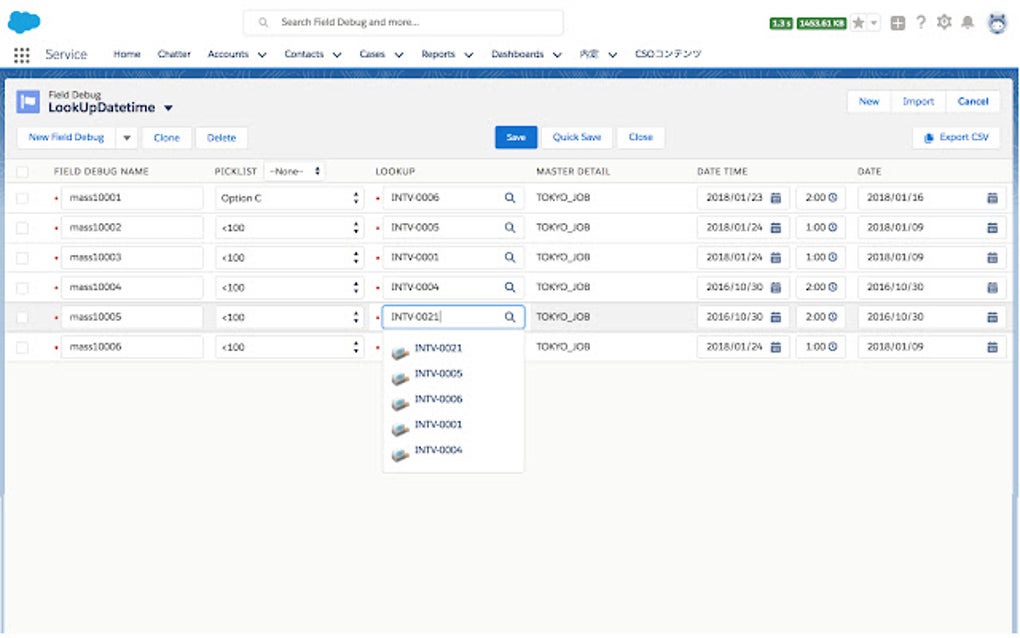Open the Reports navigation tab

[438, 55]
